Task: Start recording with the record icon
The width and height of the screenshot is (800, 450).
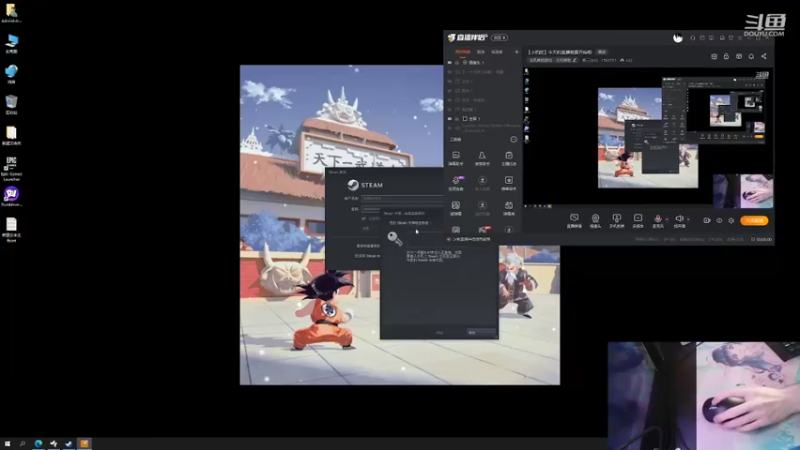Action: pos(707,220)
